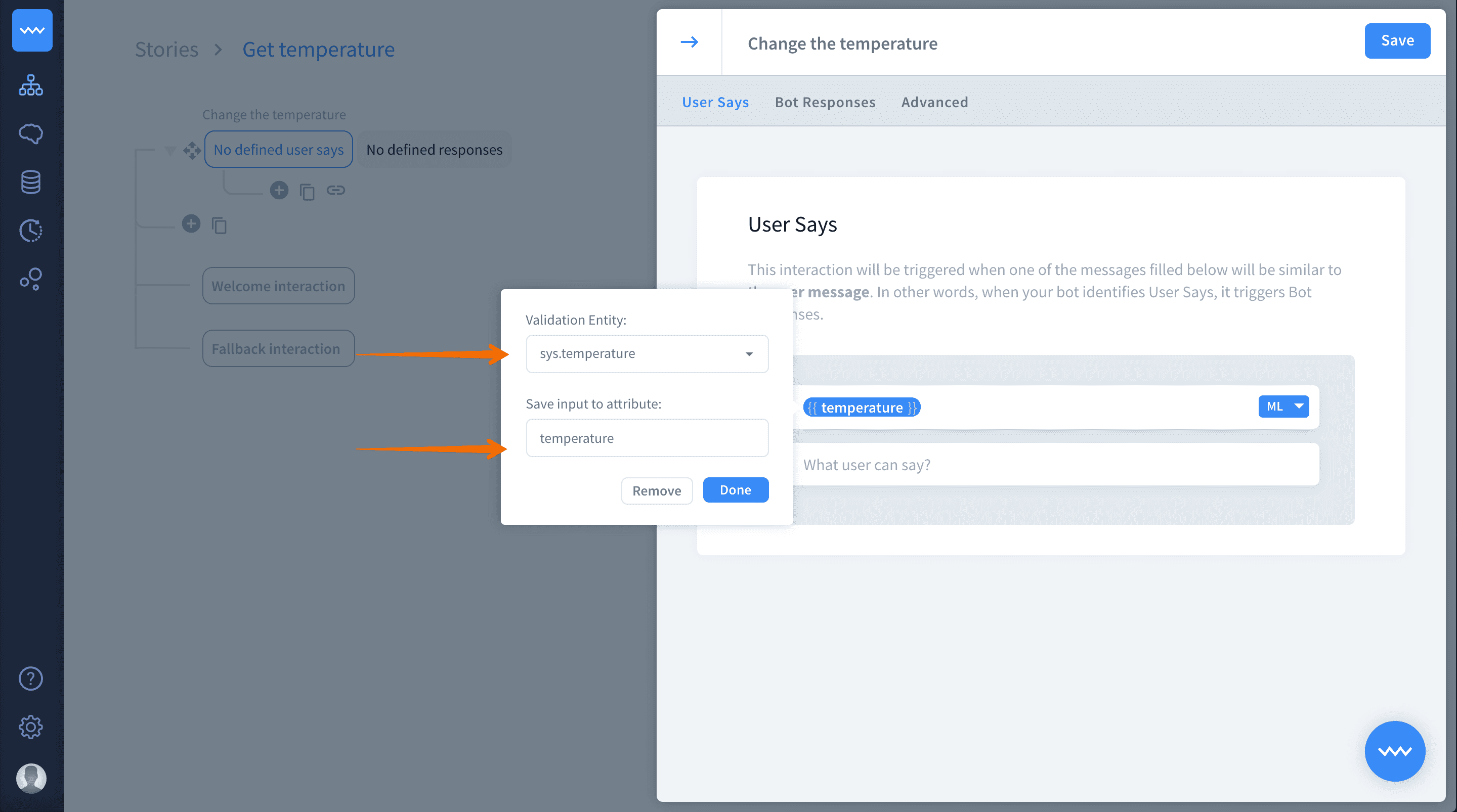Open the analytics clock icon in sidebar
This screenshot has height=812, width=1457.
tap(30, 230)
